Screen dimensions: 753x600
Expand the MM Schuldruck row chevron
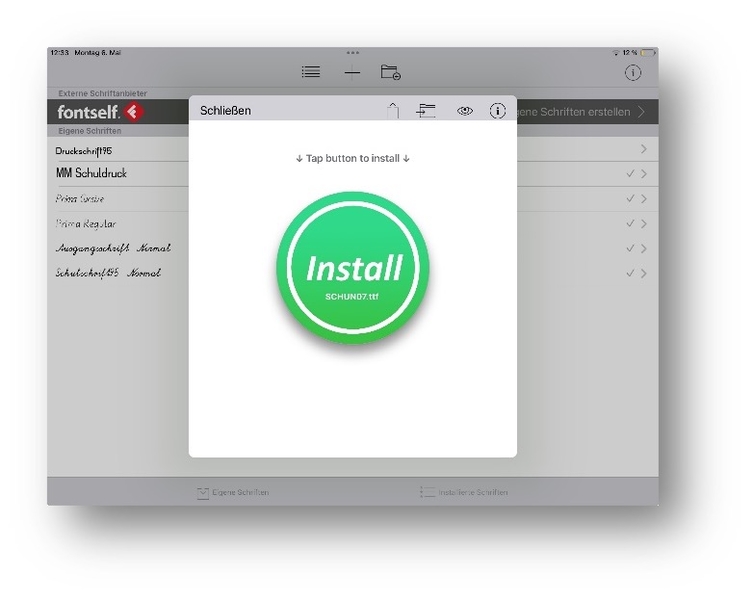click(643, 174)
